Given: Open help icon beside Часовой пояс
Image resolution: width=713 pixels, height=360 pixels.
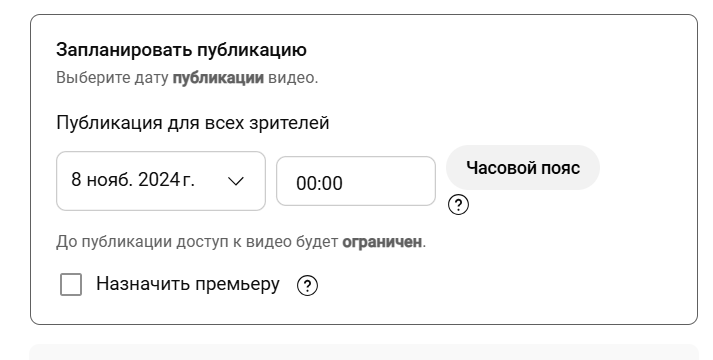Looking at the screenshot, I should click(458, 205).
